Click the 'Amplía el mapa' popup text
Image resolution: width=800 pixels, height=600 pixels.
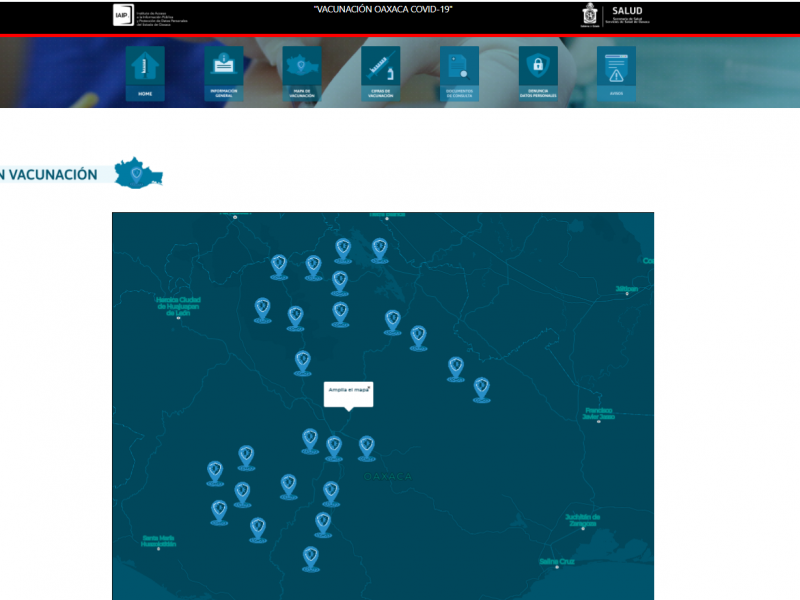pyautogui.click(x=346, y=389)
